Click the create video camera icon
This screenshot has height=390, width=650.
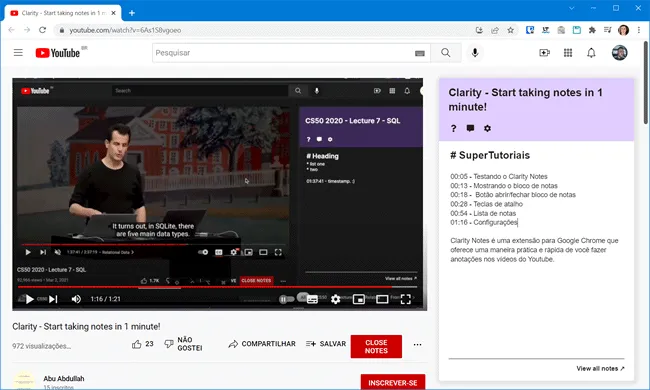point(544,53)
